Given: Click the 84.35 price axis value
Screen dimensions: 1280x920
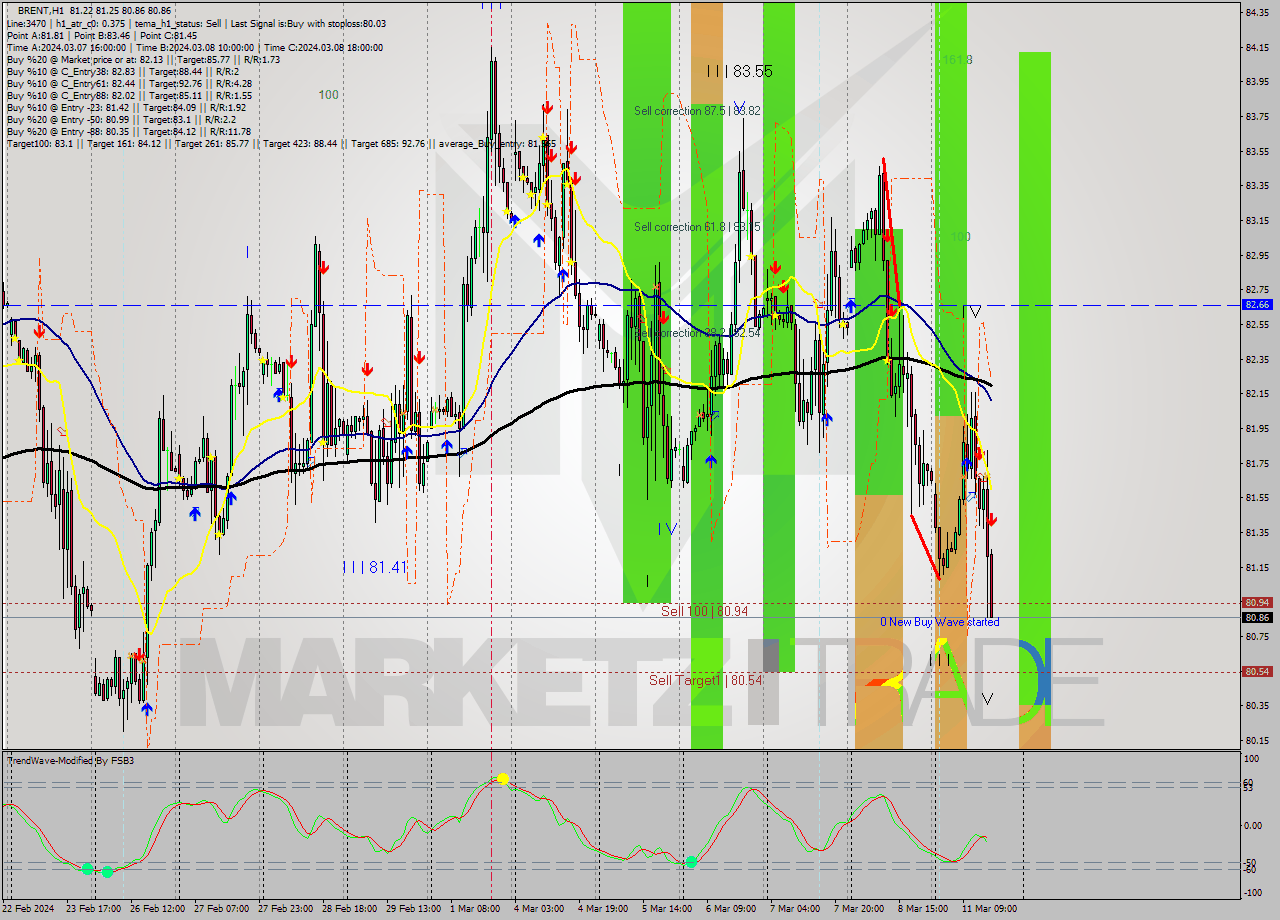Looking at the screenshot, I should (x=1257, y=12).
